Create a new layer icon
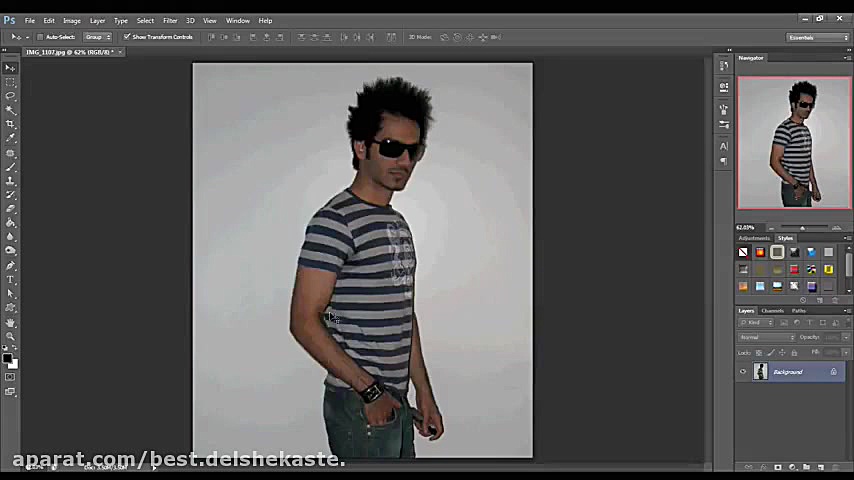Image resolution: width=854 pixels, height=480 pixels. (x=821, y=467)
